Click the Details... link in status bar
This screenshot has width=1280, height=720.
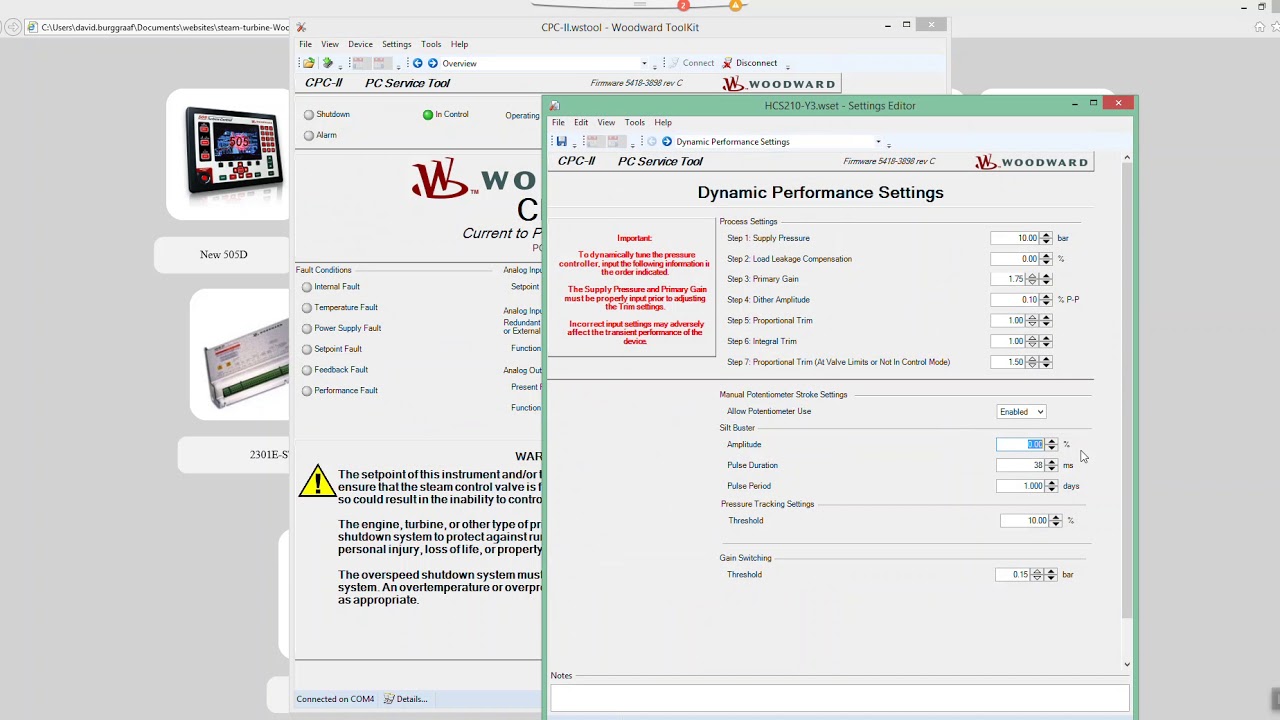point(405,699)
